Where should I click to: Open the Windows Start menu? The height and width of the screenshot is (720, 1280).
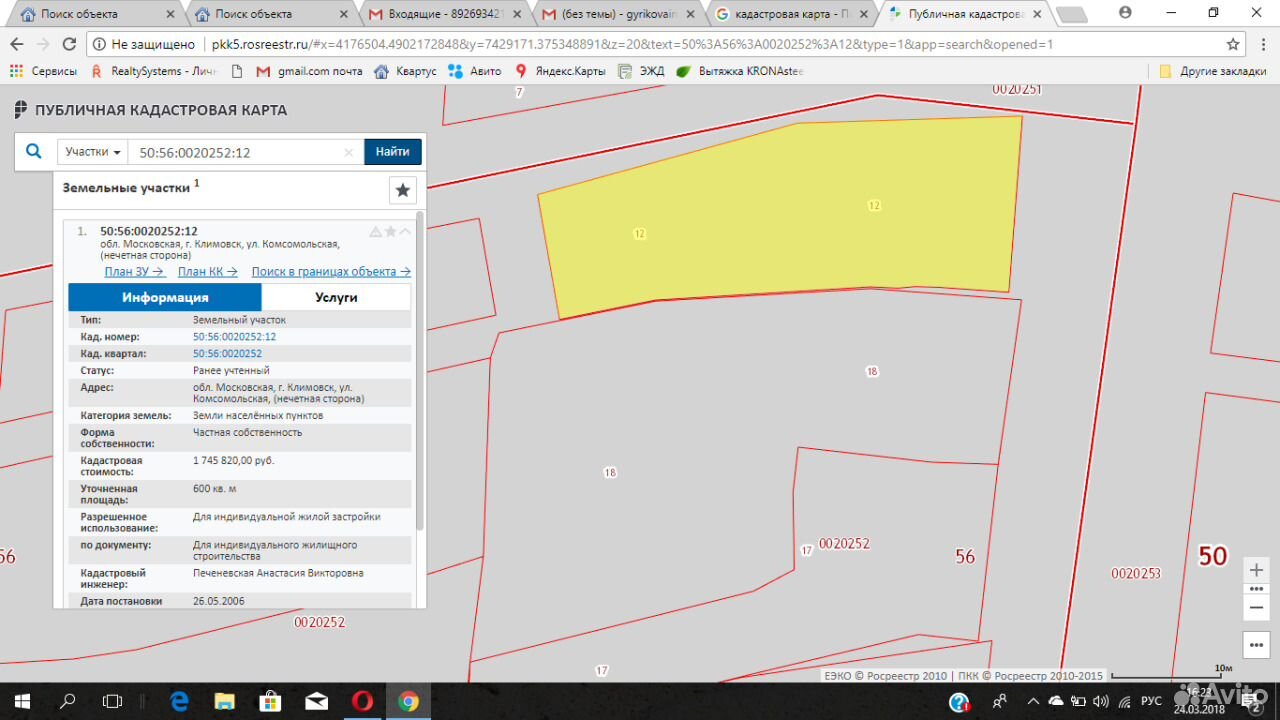tap(23, 701)
